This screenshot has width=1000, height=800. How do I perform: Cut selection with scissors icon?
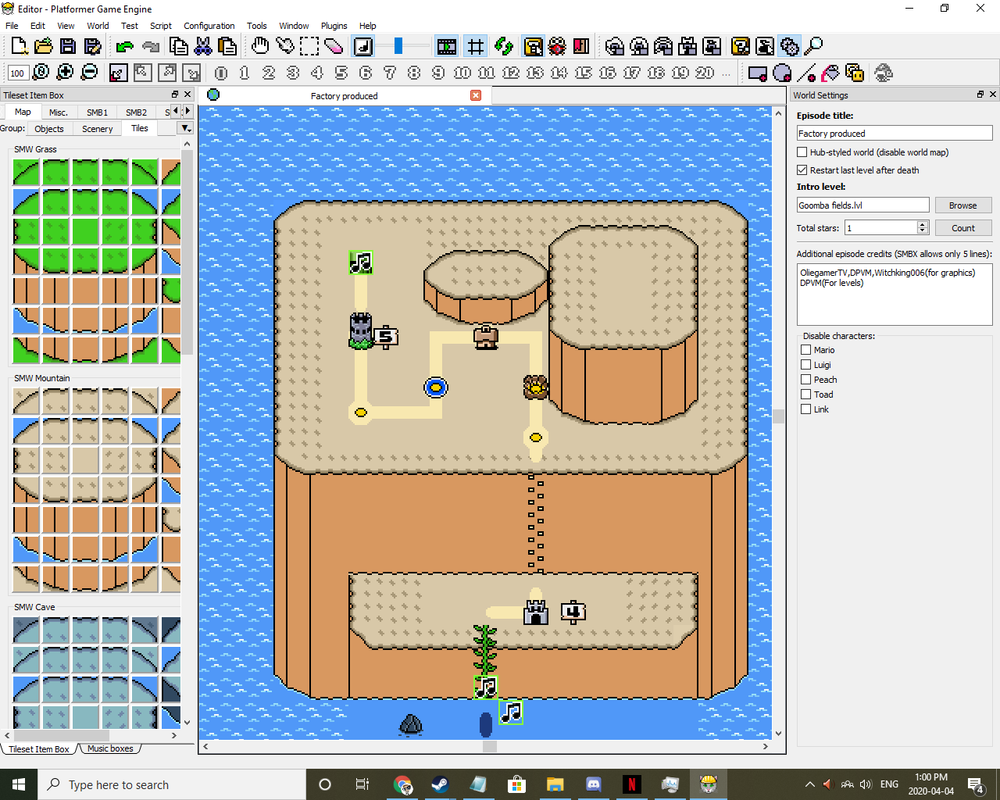203,46
